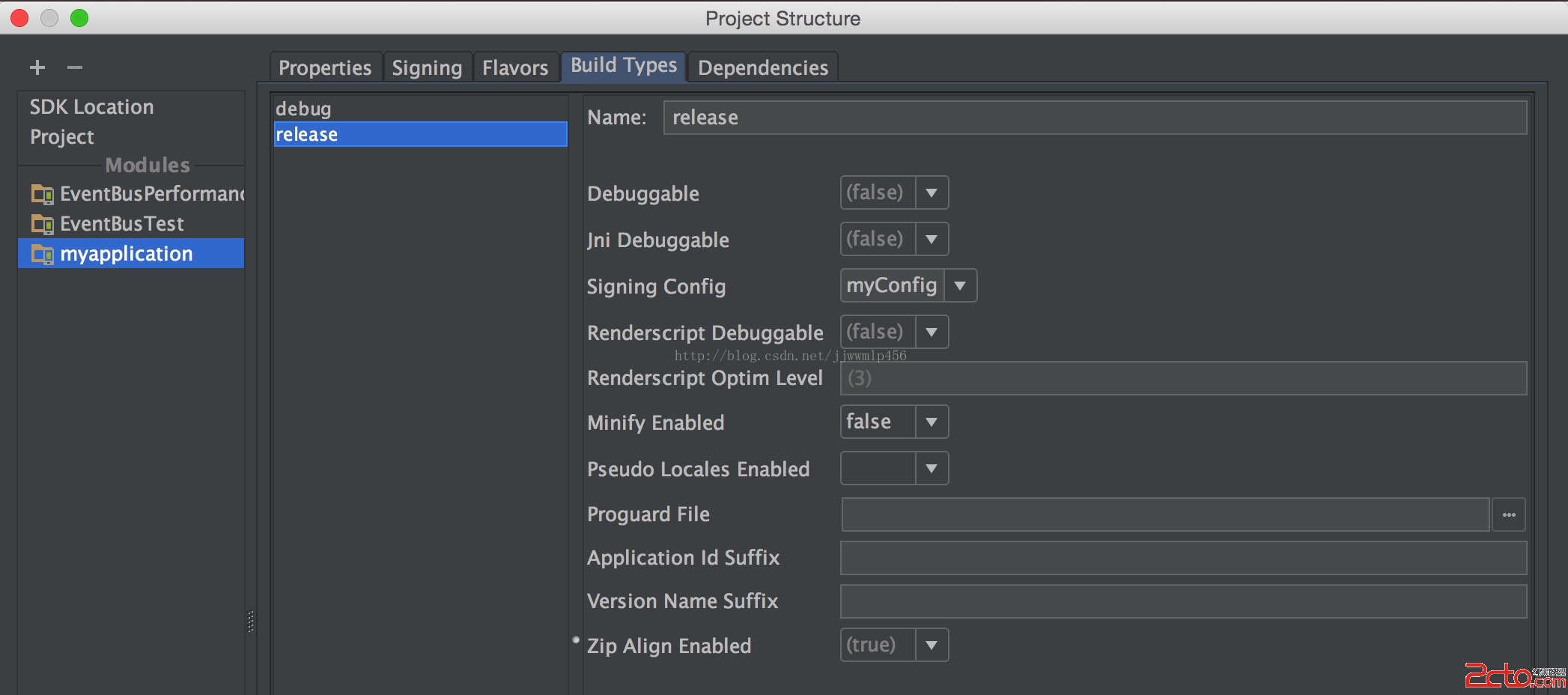The height and width of the screenshot is (695, 1568).
Task: Click the Application Id Suffix field
Action: [x=1183, y=559]
